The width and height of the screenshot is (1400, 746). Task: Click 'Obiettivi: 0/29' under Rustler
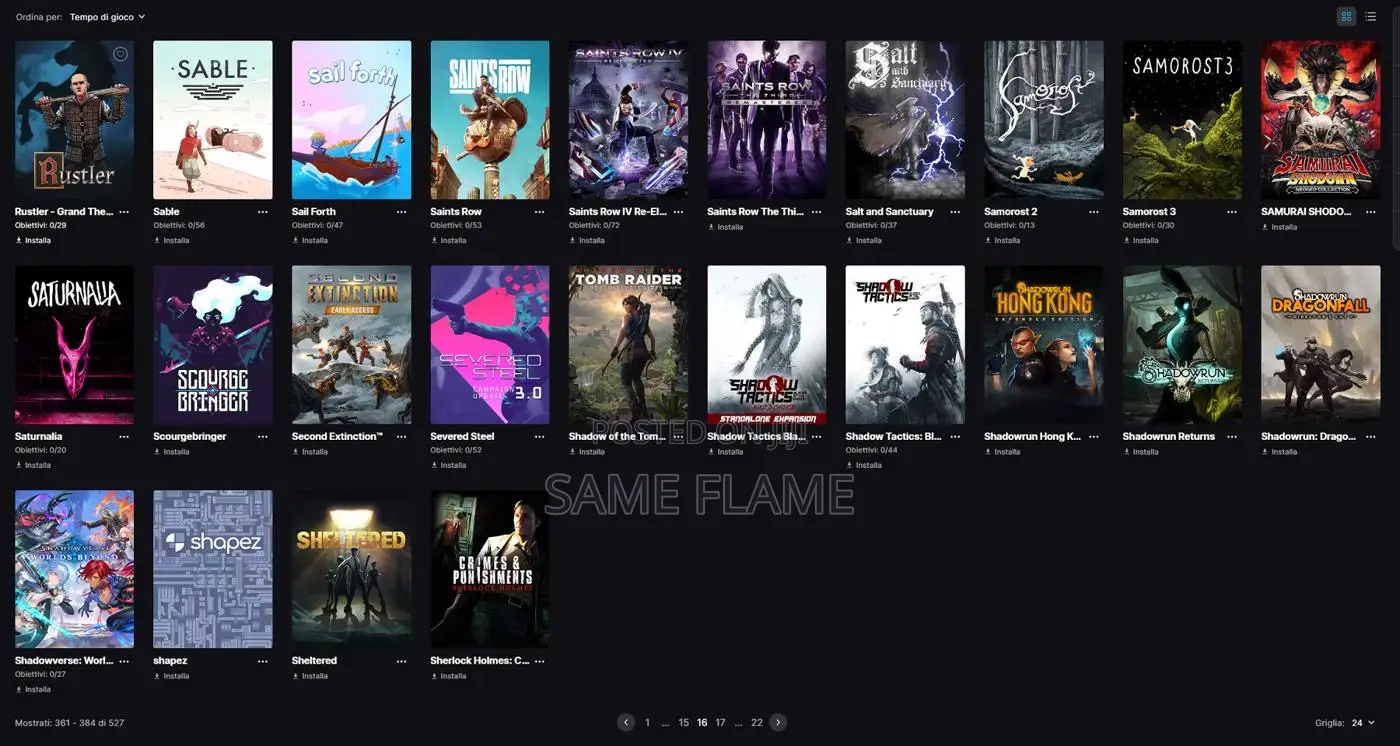40,226
